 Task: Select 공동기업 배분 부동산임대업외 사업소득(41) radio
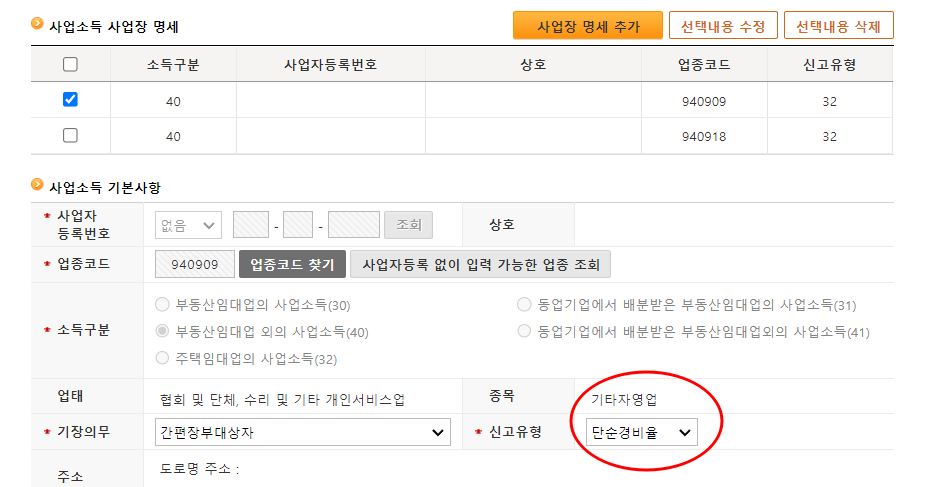point(524,331)
